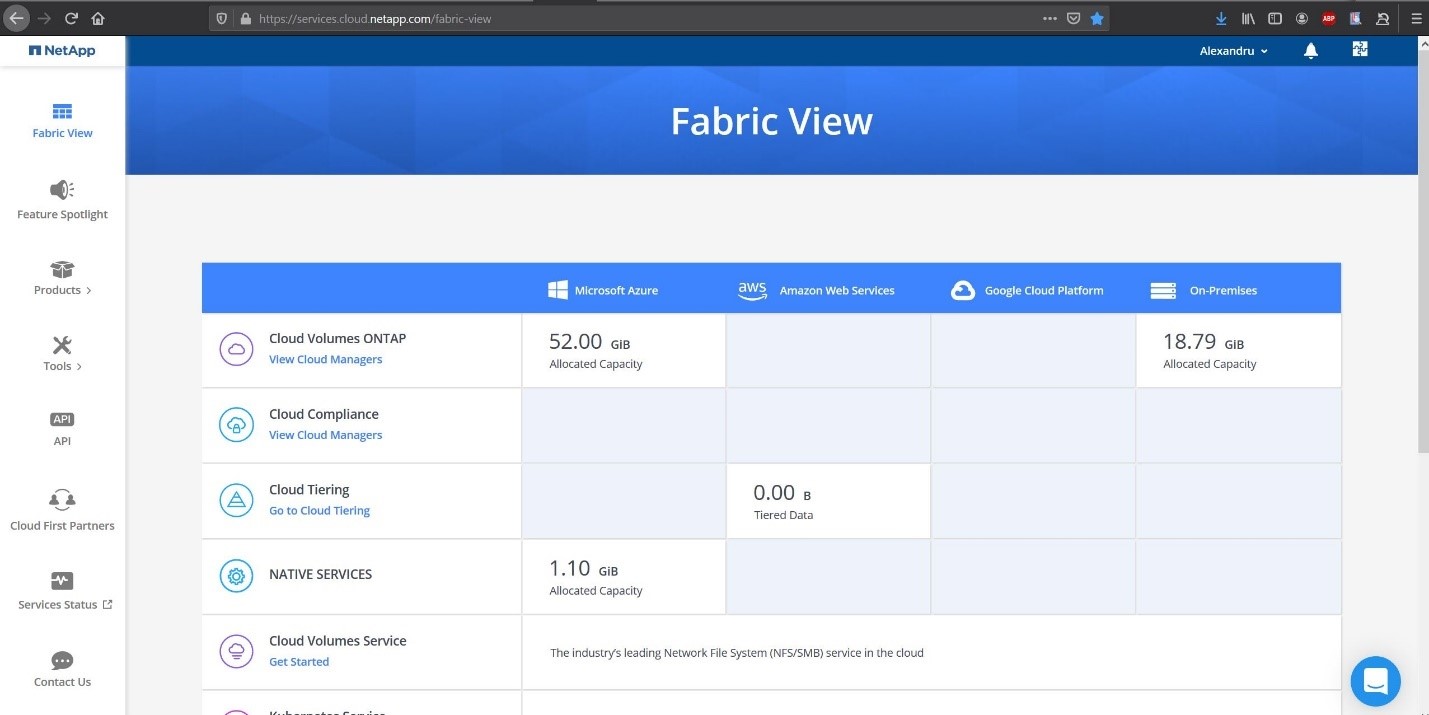Click the browser address bar URL
The height and width of the screenshot is (715, 1429).
pyautogui.click(x=375, y=18)
